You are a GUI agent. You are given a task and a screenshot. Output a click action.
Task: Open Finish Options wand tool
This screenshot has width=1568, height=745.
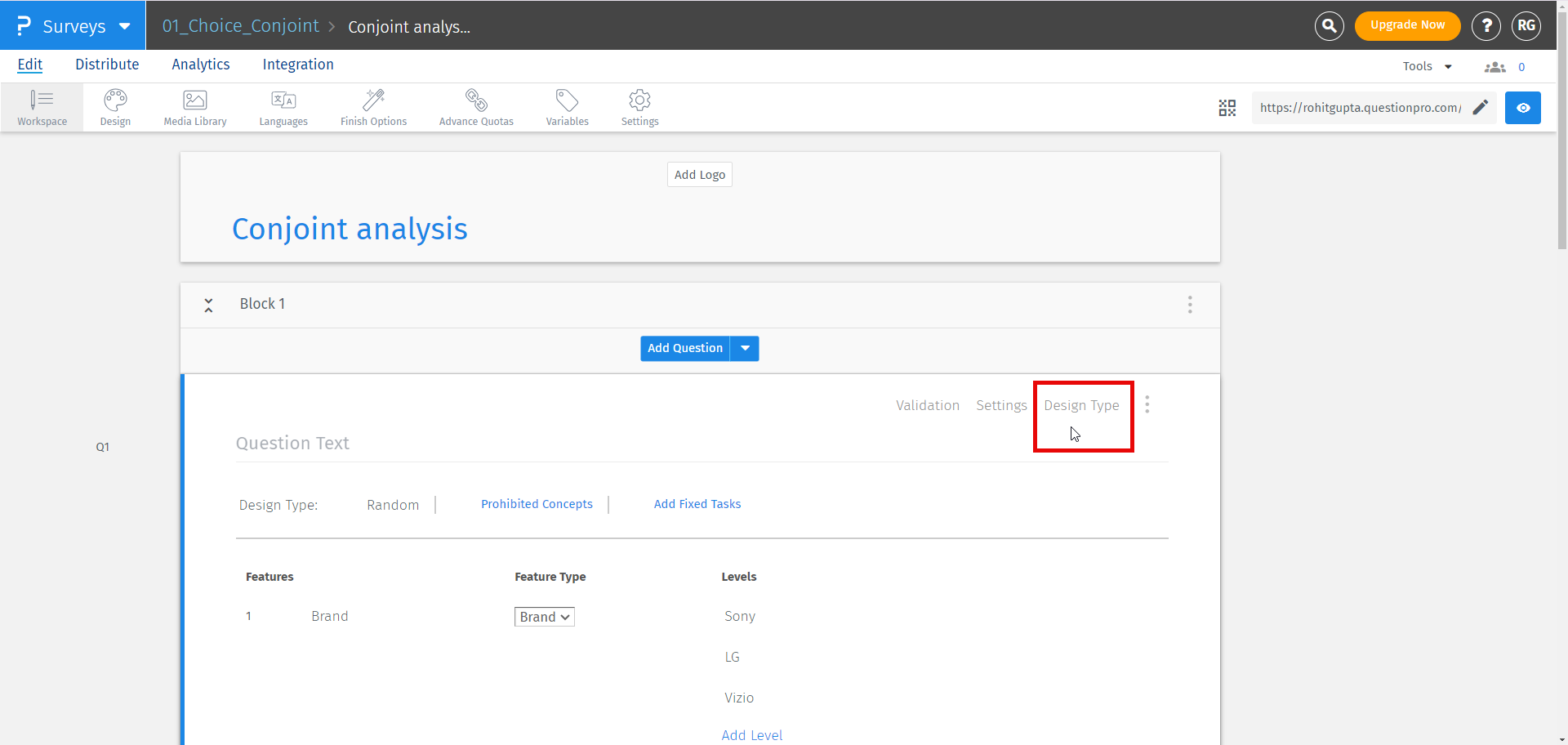tap(373, 108)
